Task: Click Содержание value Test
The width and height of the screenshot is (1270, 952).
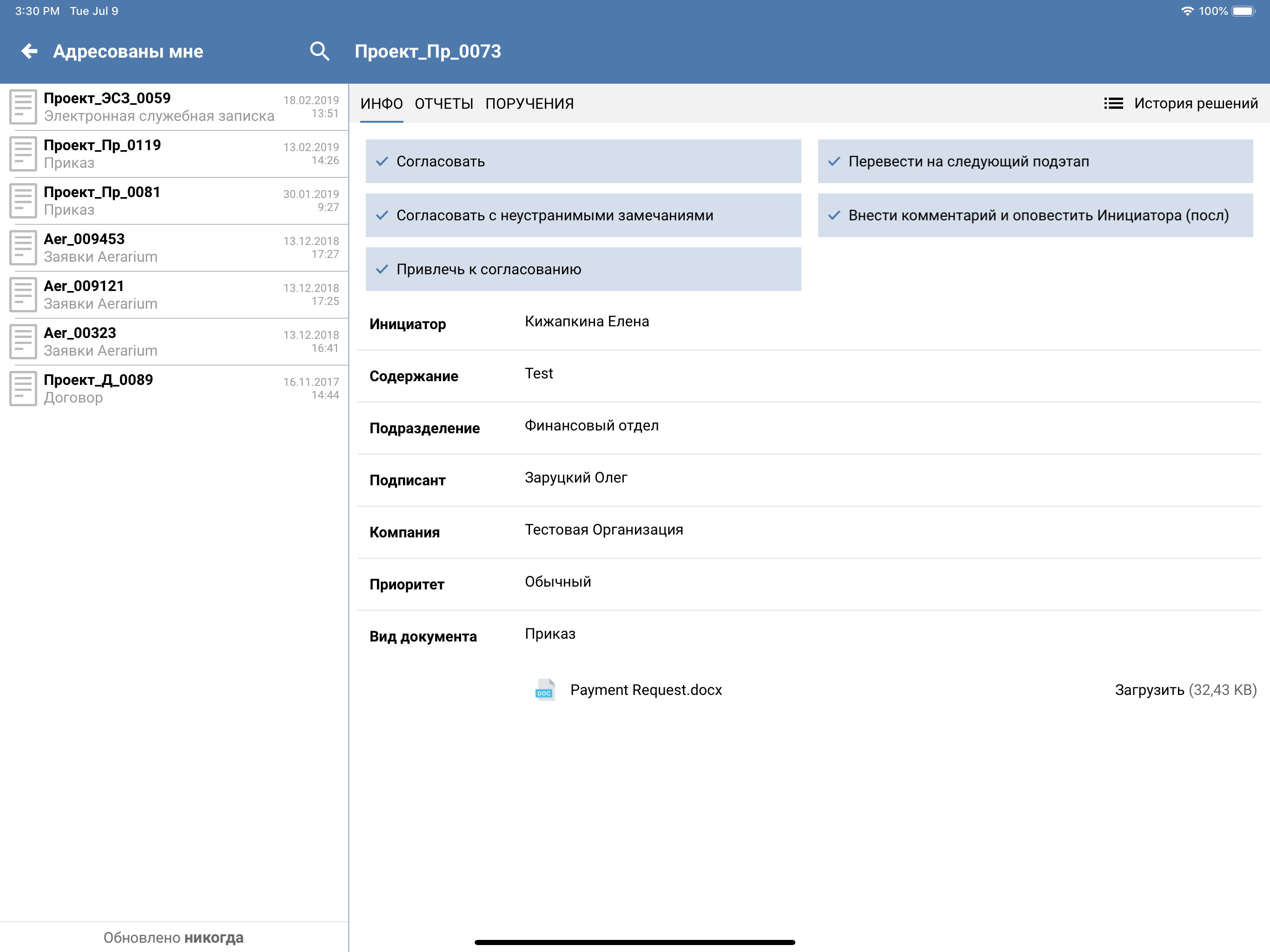Action: pyautogui.click(x=539, y=374)
